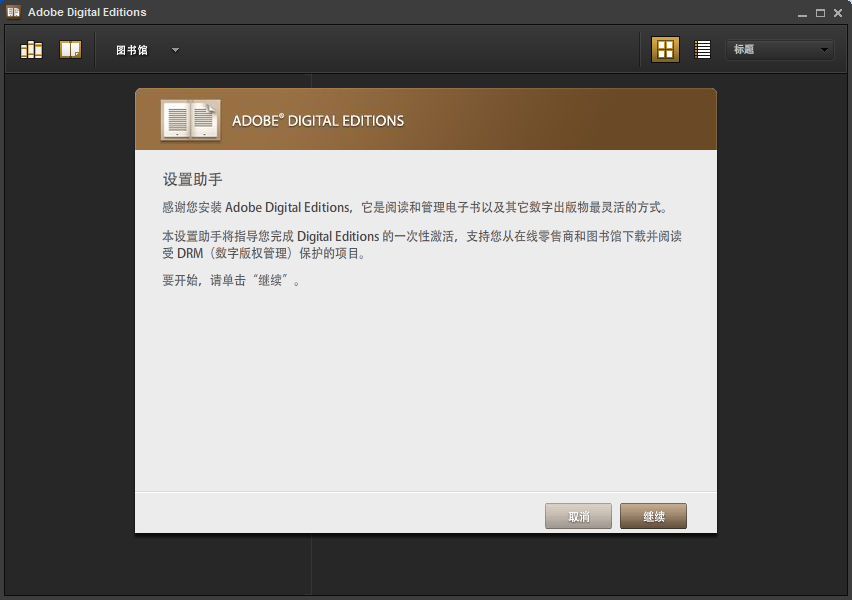
Task: Expand the 标题 sort combo box
Action: [780, 49]
